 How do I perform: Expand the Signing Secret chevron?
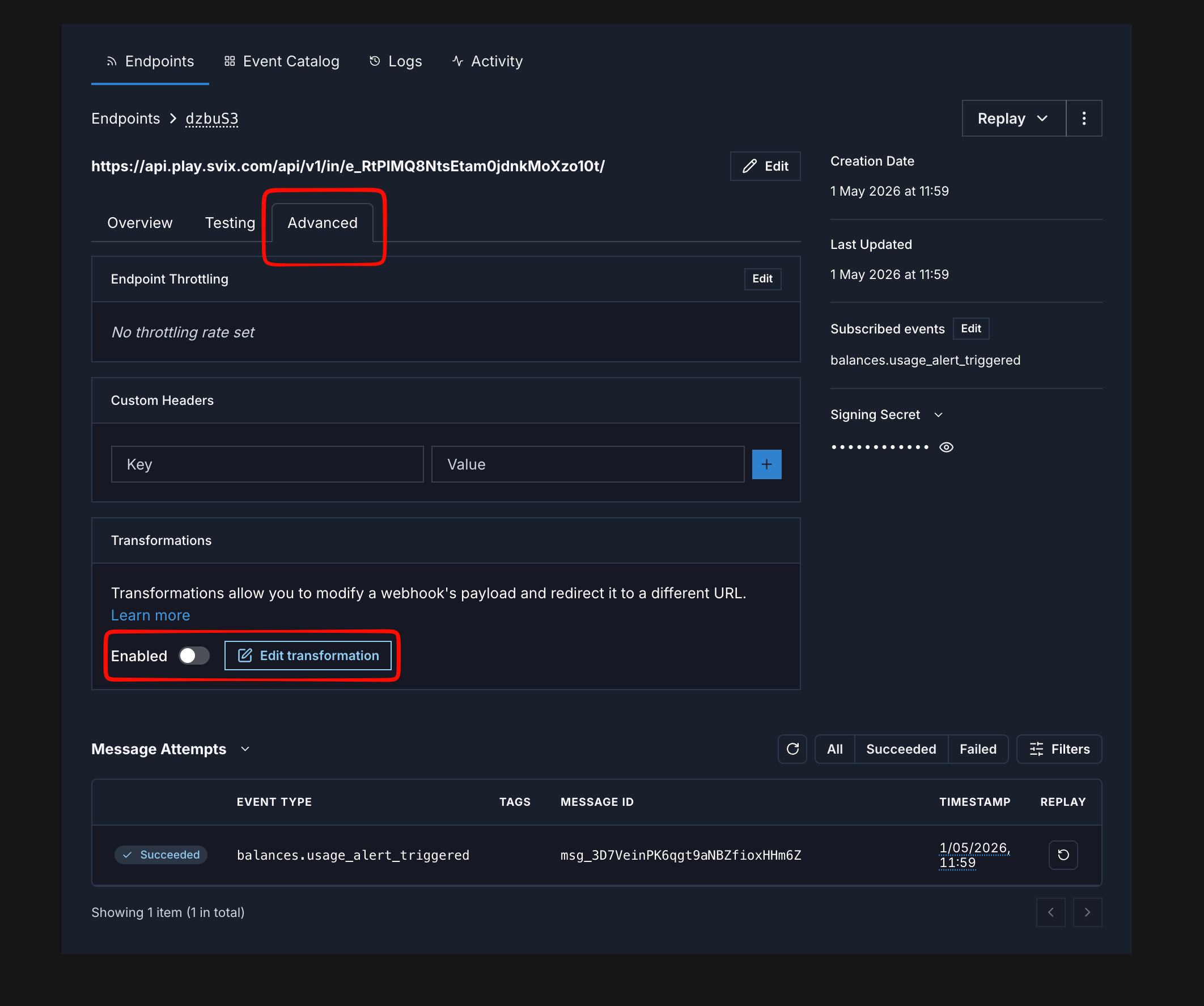point(939,415)
